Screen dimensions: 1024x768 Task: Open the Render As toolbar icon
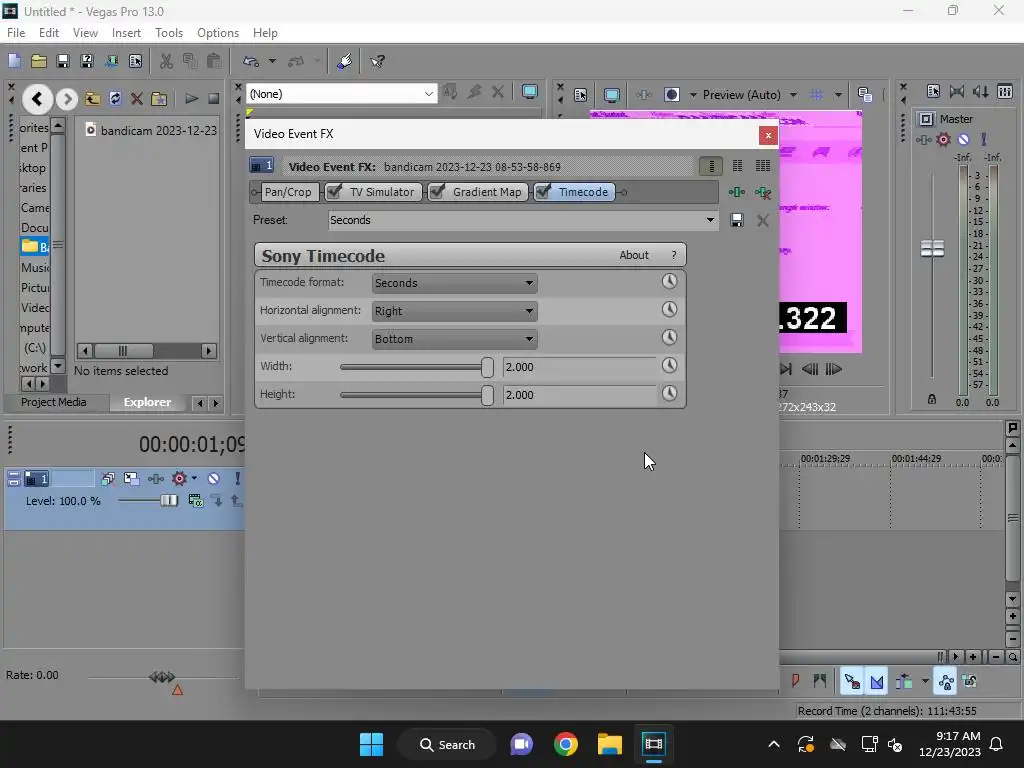click(x=112, y=61)
